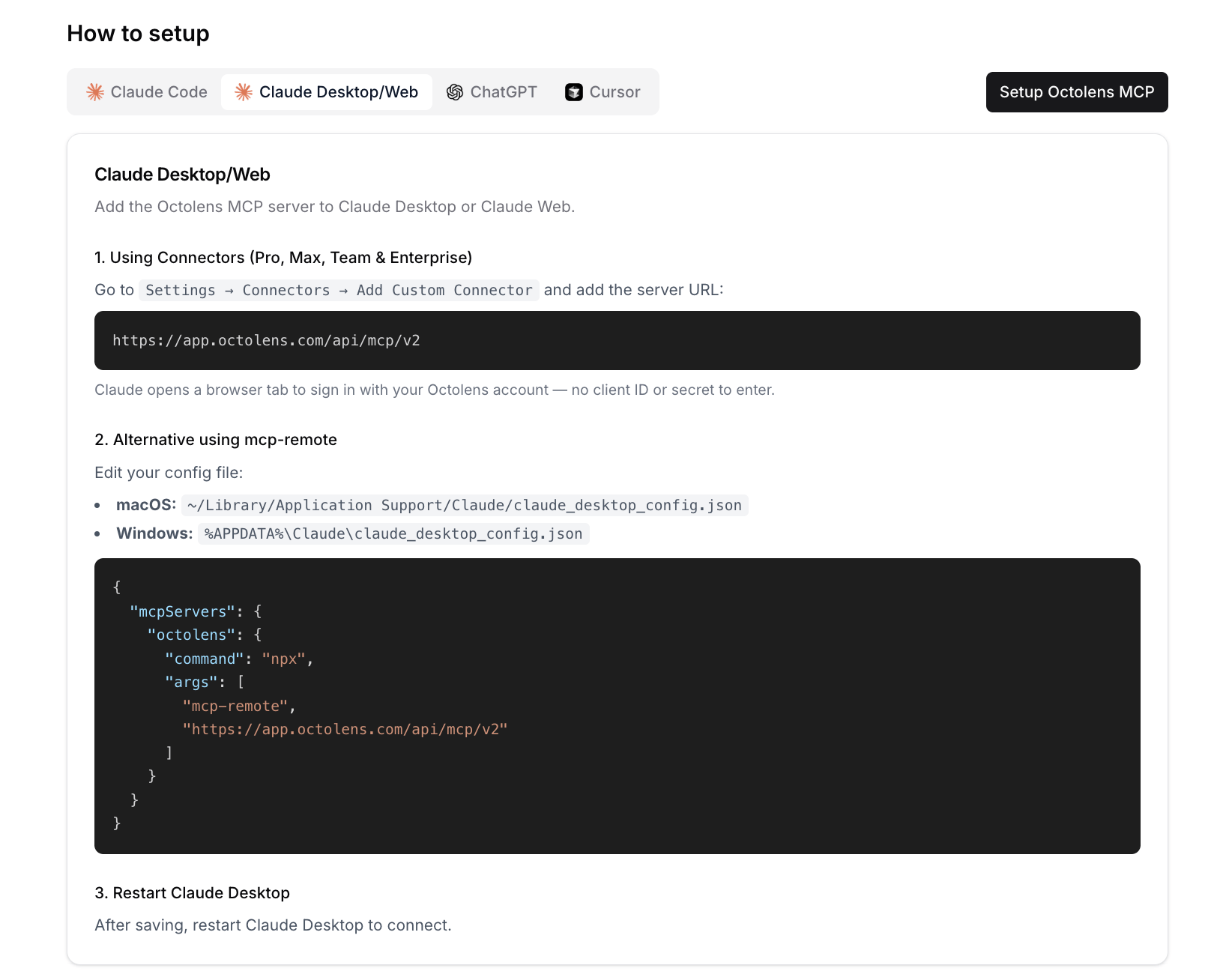
Task: Click the 'Edit your config file:' text
Action: 169,473
